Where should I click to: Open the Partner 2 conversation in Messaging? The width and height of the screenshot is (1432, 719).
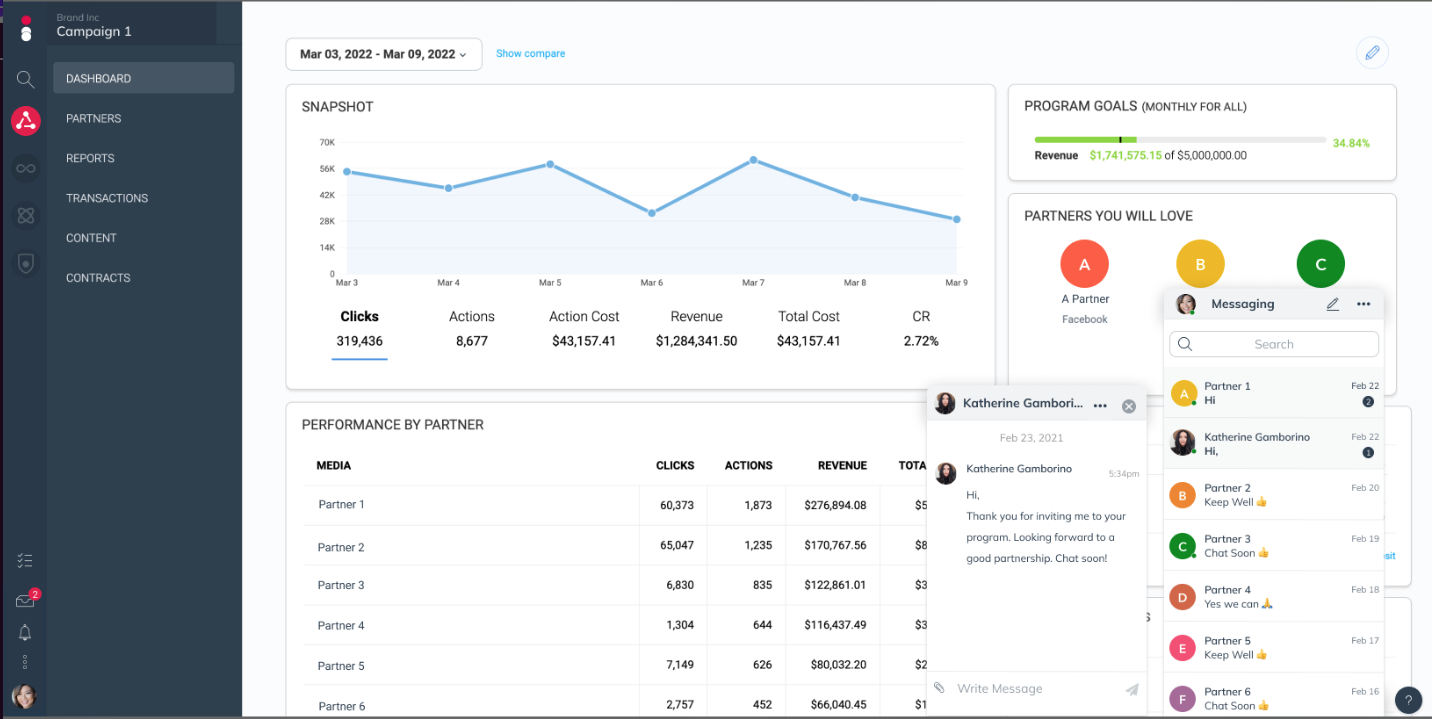[x=1274, y=494]
